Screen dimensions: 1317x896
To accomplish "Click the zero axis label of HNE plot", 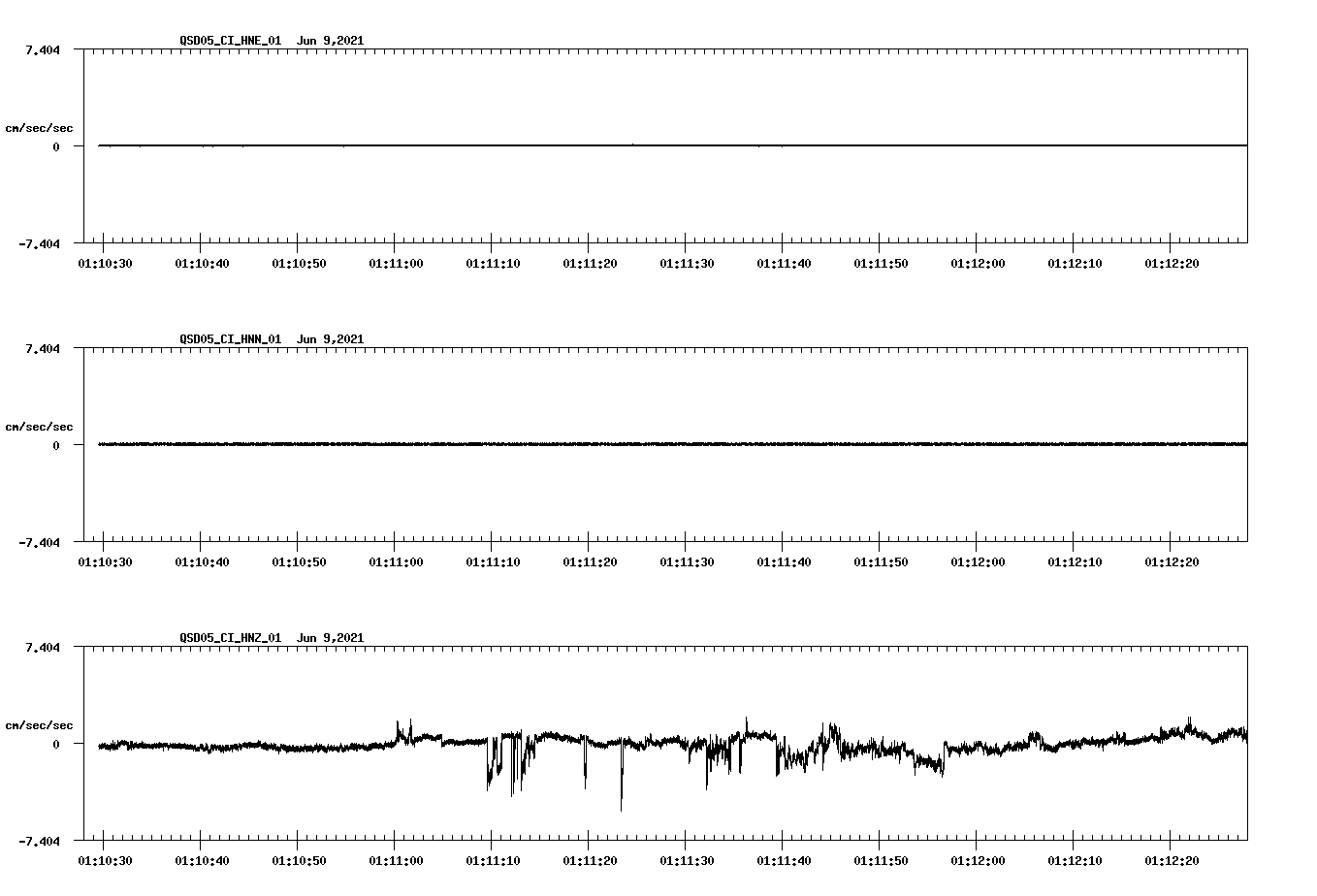I will point(56,147).
